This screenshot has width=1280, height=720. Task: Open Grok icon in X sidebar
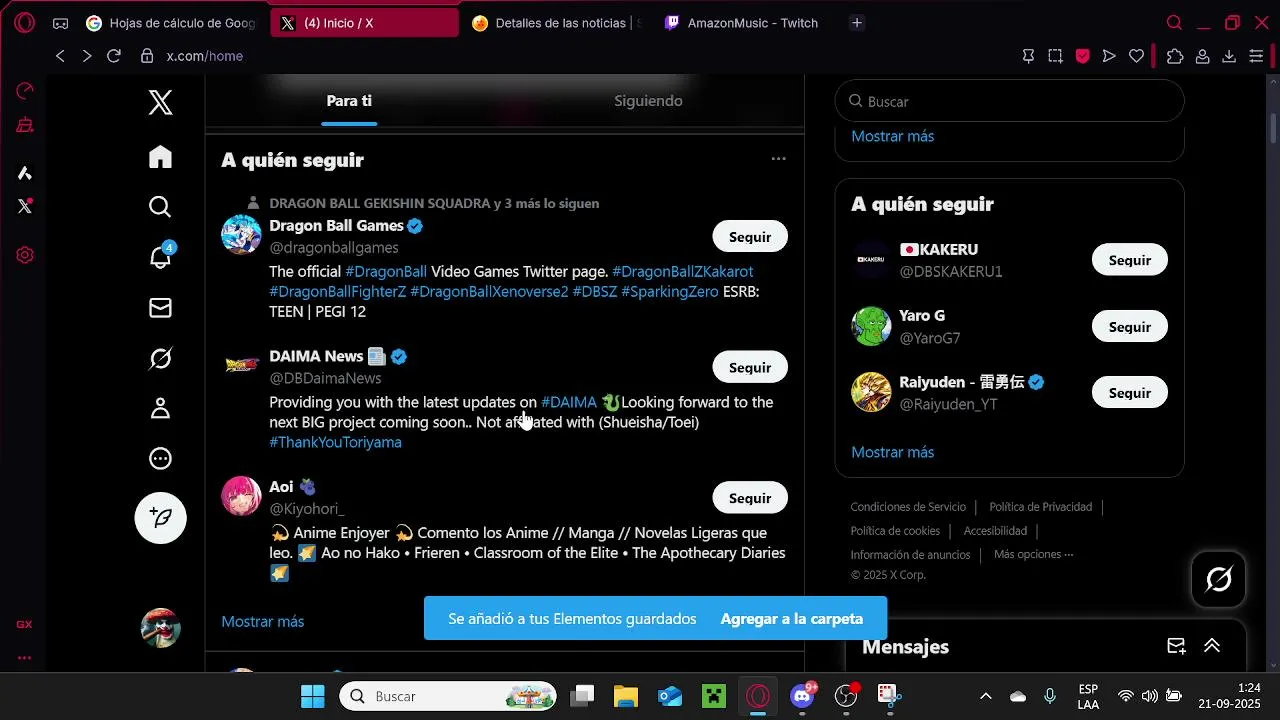pyautogui.click(x=160, y=358)
